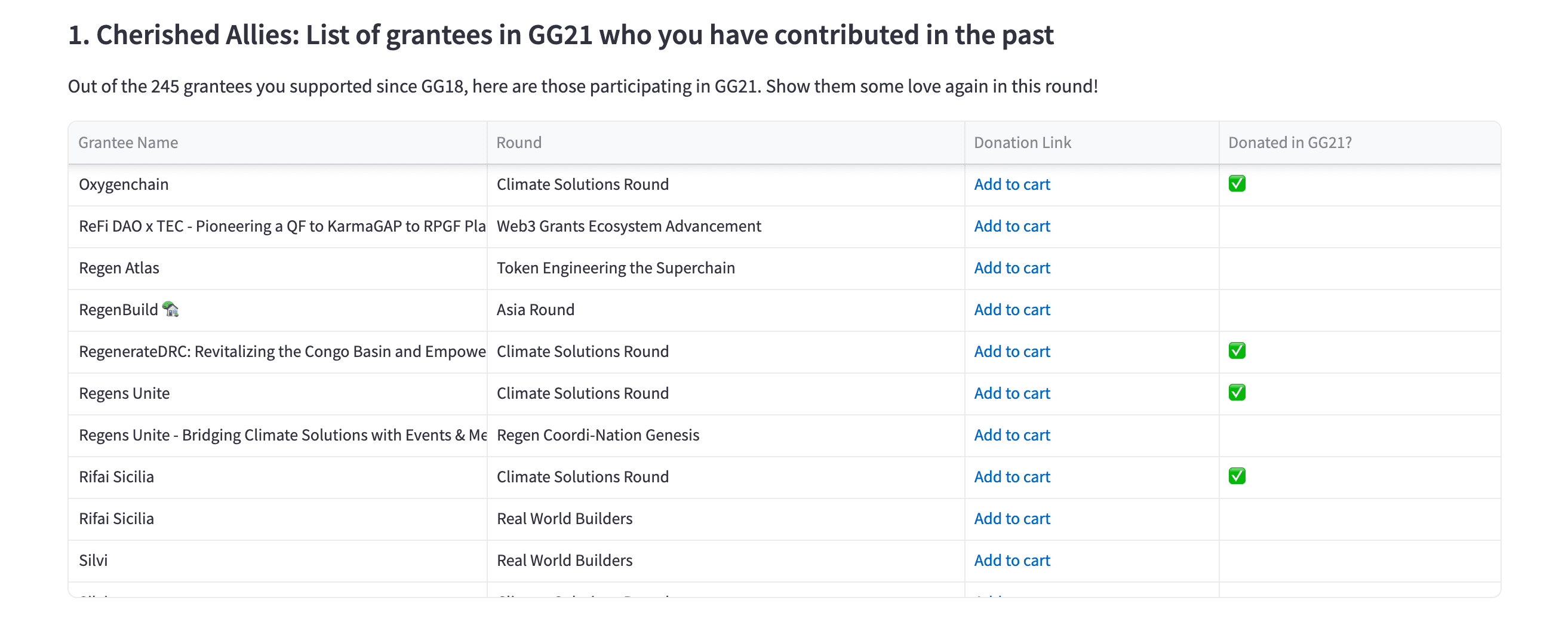Add Silvi Real World Builders to cart

click(x=1011, y=561)
